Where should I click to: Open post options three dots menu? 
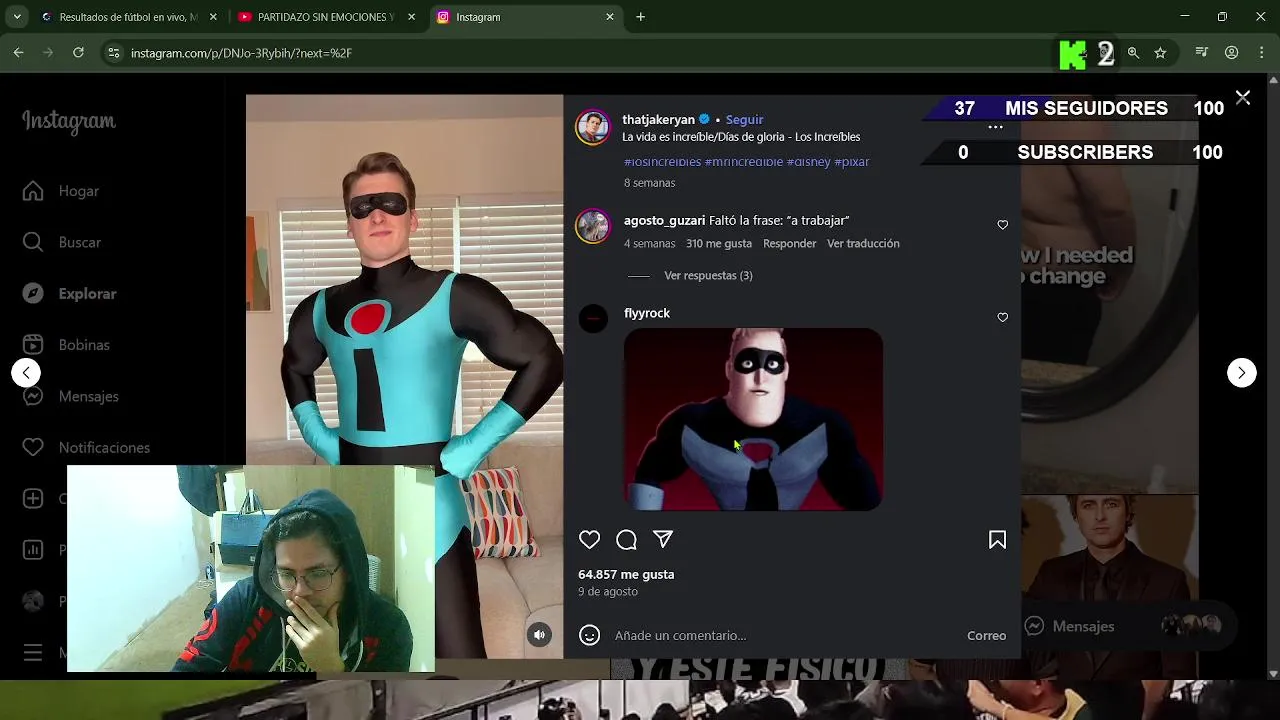coord(995,128)
